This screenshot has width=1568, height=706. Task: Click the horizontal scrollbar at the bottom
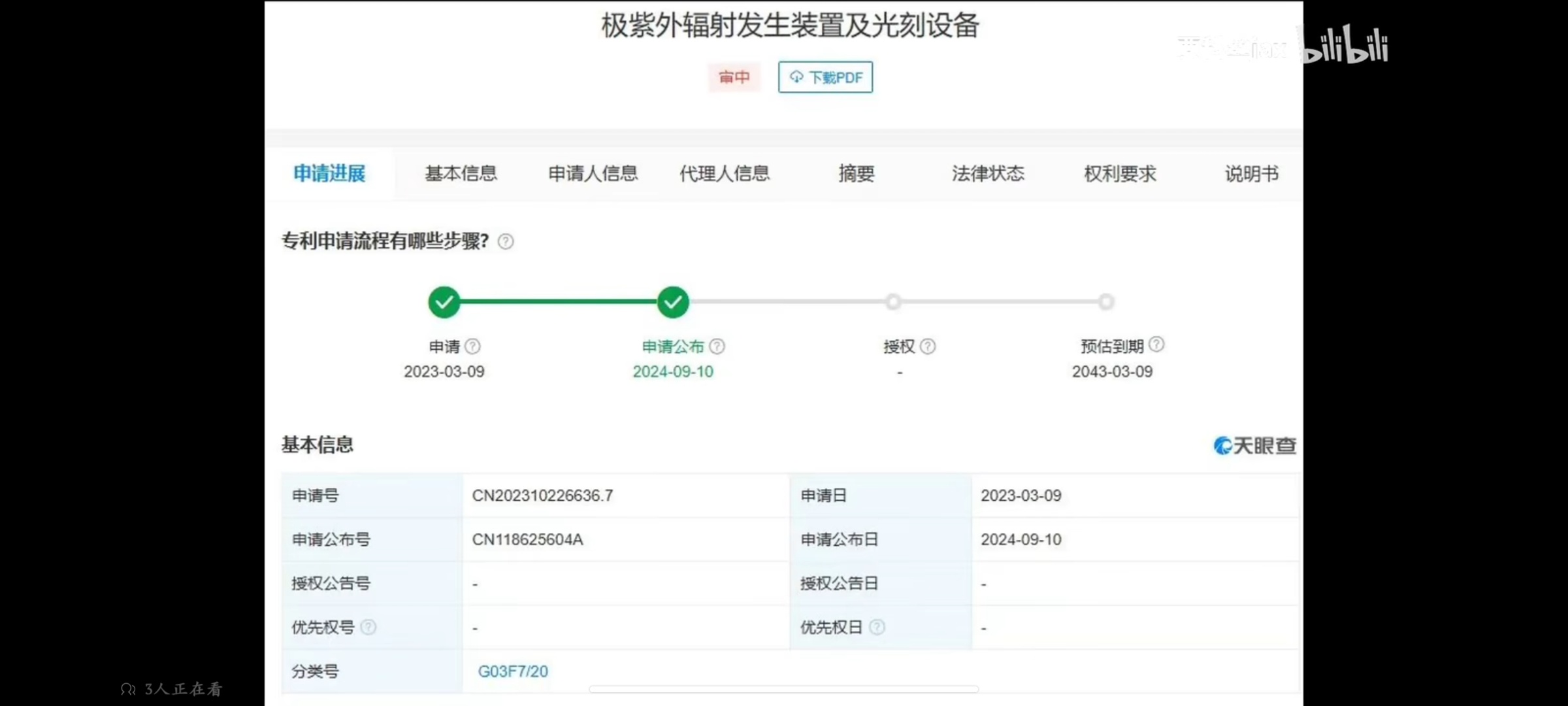(783, 689)
